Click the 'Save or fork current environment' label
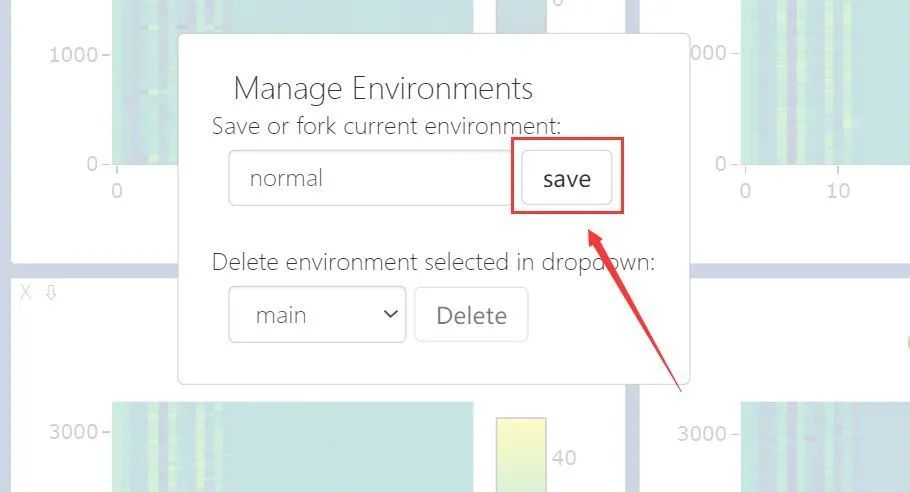The height and width of the screenshot is (492, 910). coord(387,125)
